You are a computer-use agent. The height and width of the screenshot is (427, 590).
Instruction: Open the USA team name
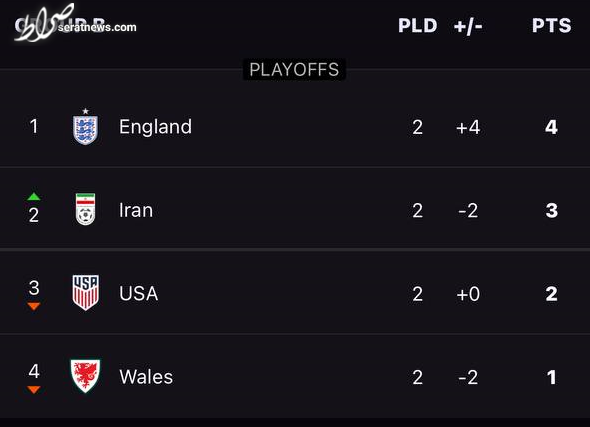138,293
